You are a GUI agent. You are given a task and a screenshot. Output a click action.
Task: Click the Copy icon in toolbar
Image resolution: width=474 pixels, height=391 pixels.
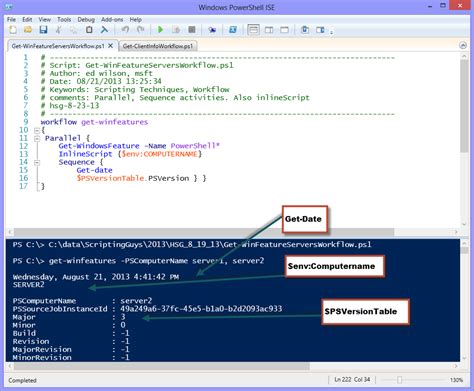click(74, 30)
